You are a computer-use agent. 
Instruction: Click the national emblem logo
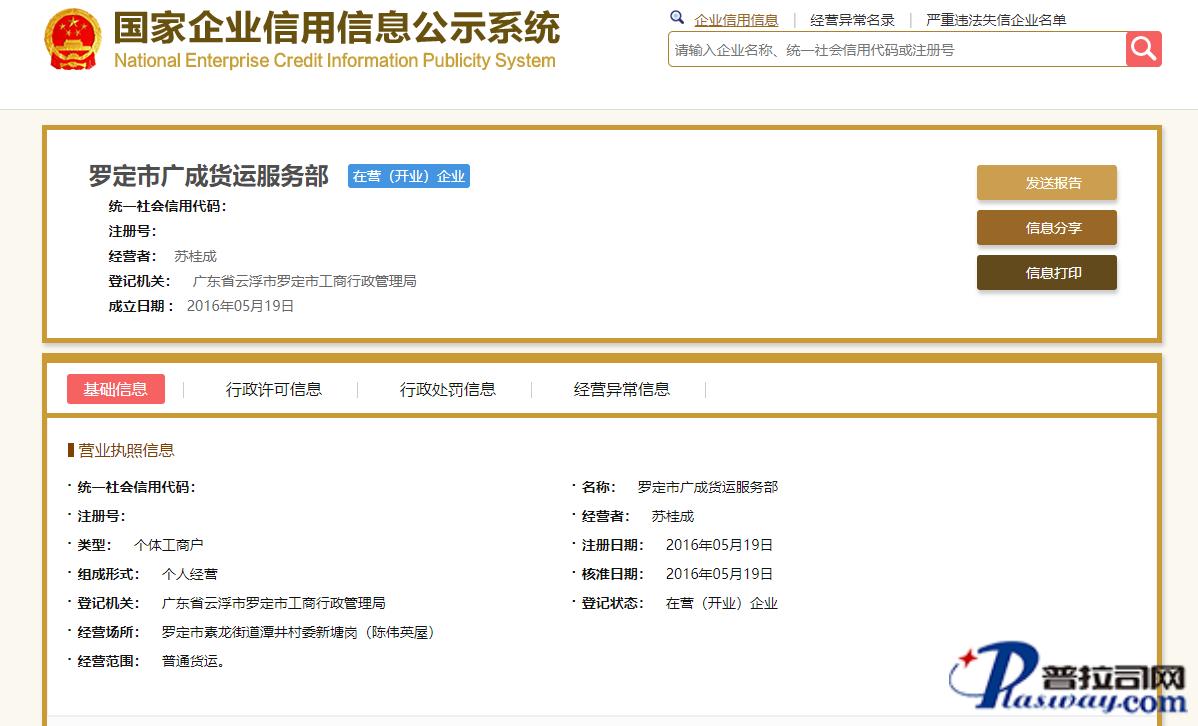[73, 40]
